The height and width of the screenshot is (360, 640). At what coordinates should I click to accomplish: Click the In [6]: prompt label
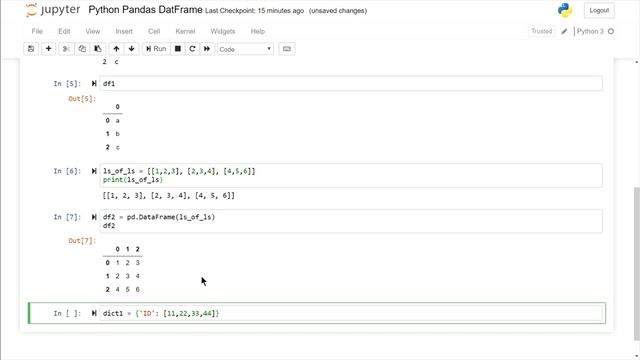67,171
